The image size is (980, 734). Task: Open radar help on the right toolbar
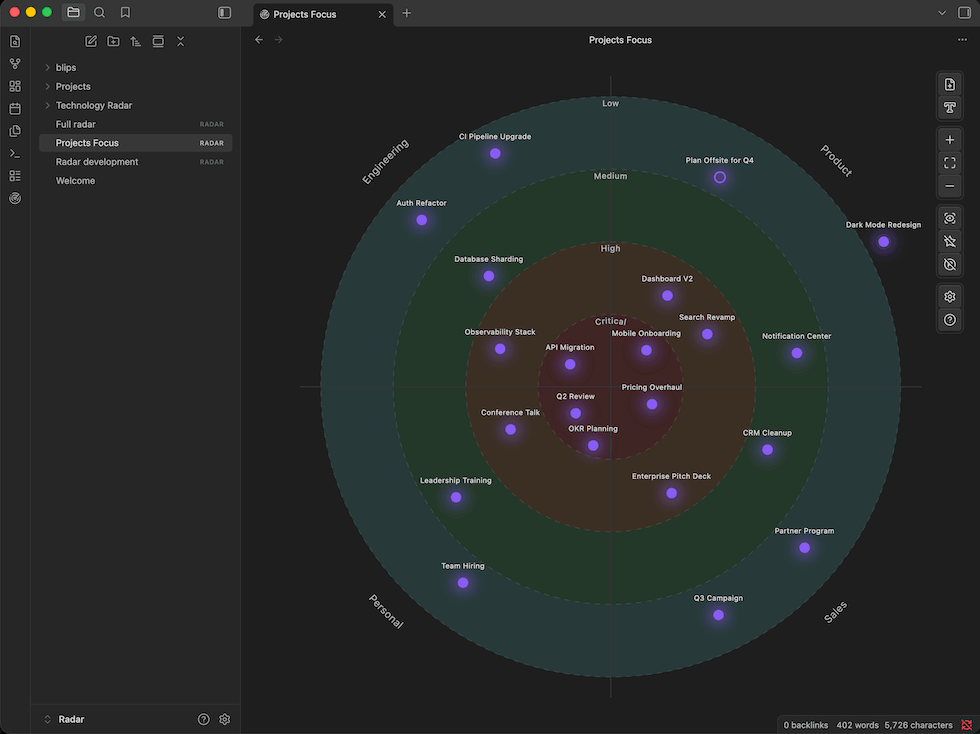(949, 320)
